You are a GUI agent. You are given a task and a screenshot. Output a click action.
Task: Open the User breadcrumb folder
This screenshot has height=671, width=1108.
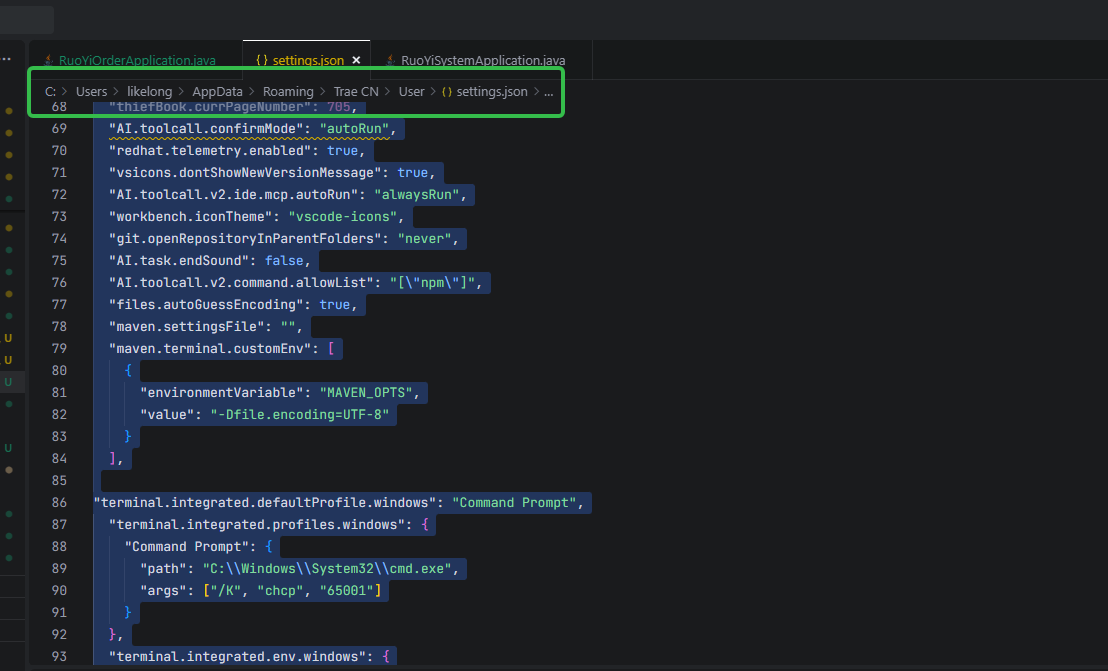pyautogui.click(x=411, y=92)
